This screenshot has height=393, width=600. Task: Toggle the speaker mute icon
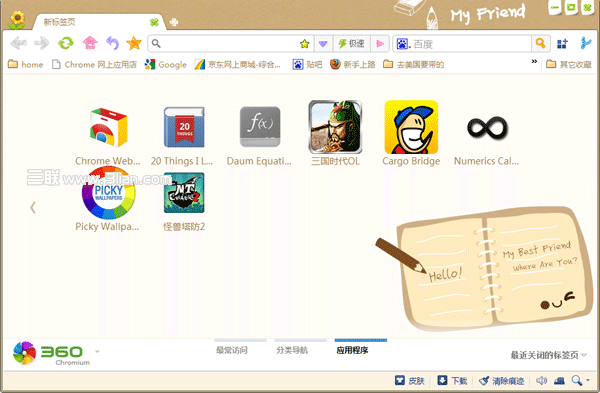541,380
